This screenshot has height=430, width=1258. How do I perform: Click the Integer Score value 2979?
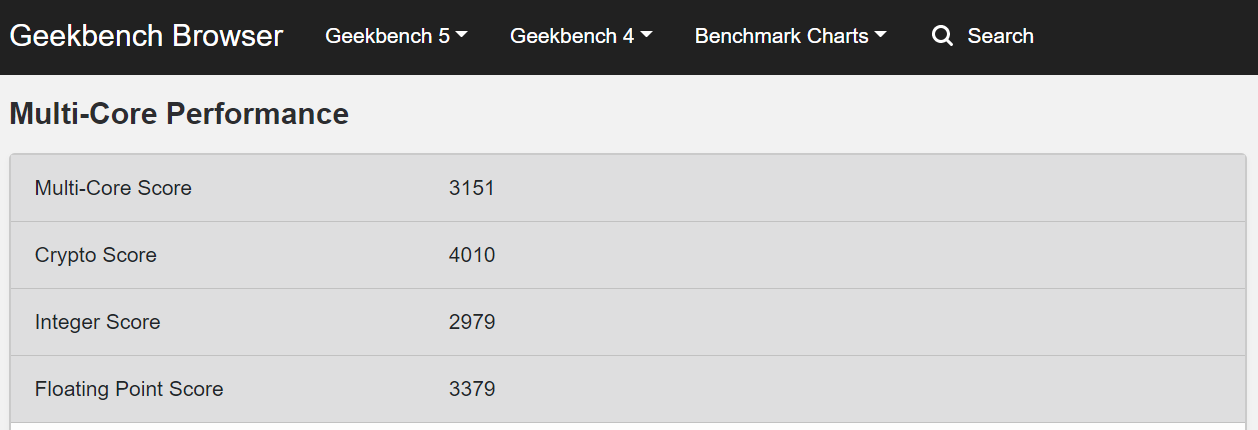pos(472,322)
